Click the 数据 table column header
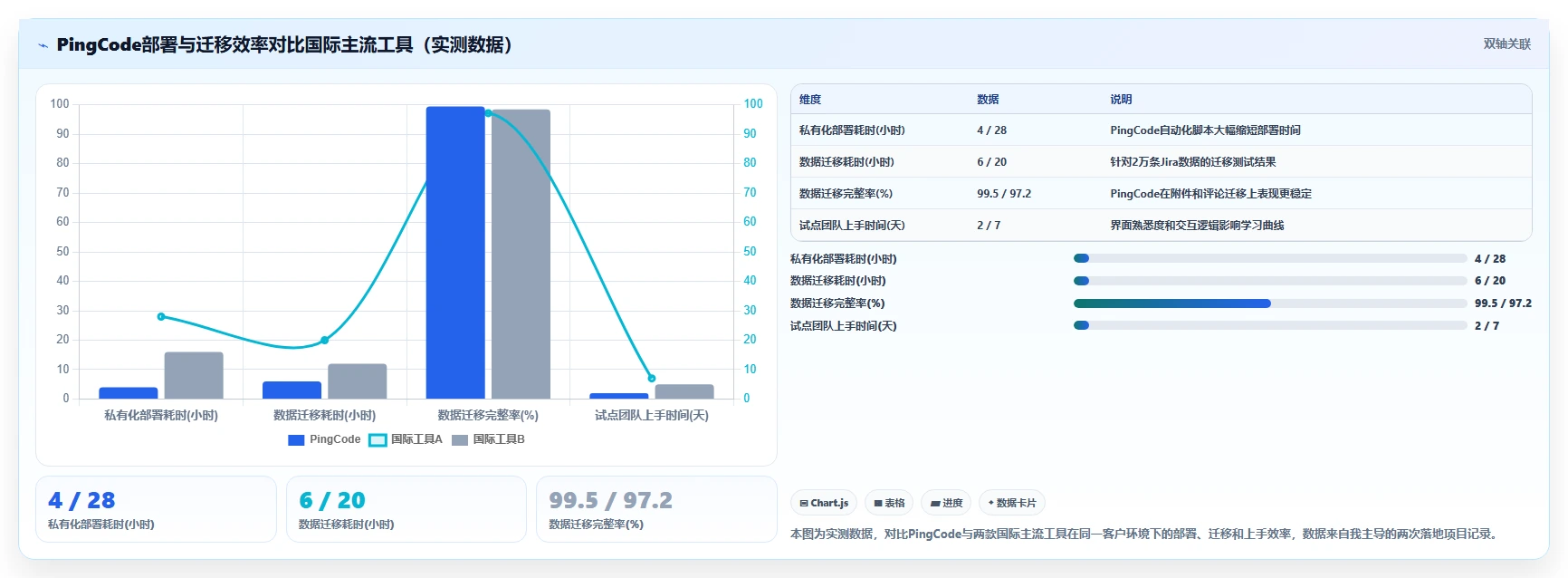Viewport: 1568px width, 578px height. click(988, 100)
